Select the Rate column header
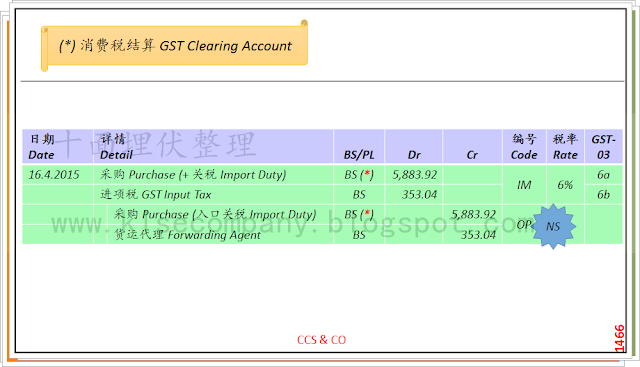The image size is (640, 367). (x=565, y=147)
